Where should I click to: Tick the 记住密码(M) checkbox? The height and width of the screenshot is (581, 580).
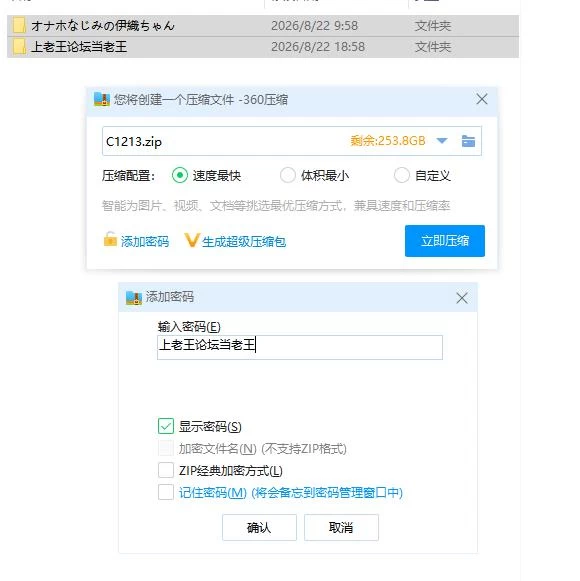point(166,492)
